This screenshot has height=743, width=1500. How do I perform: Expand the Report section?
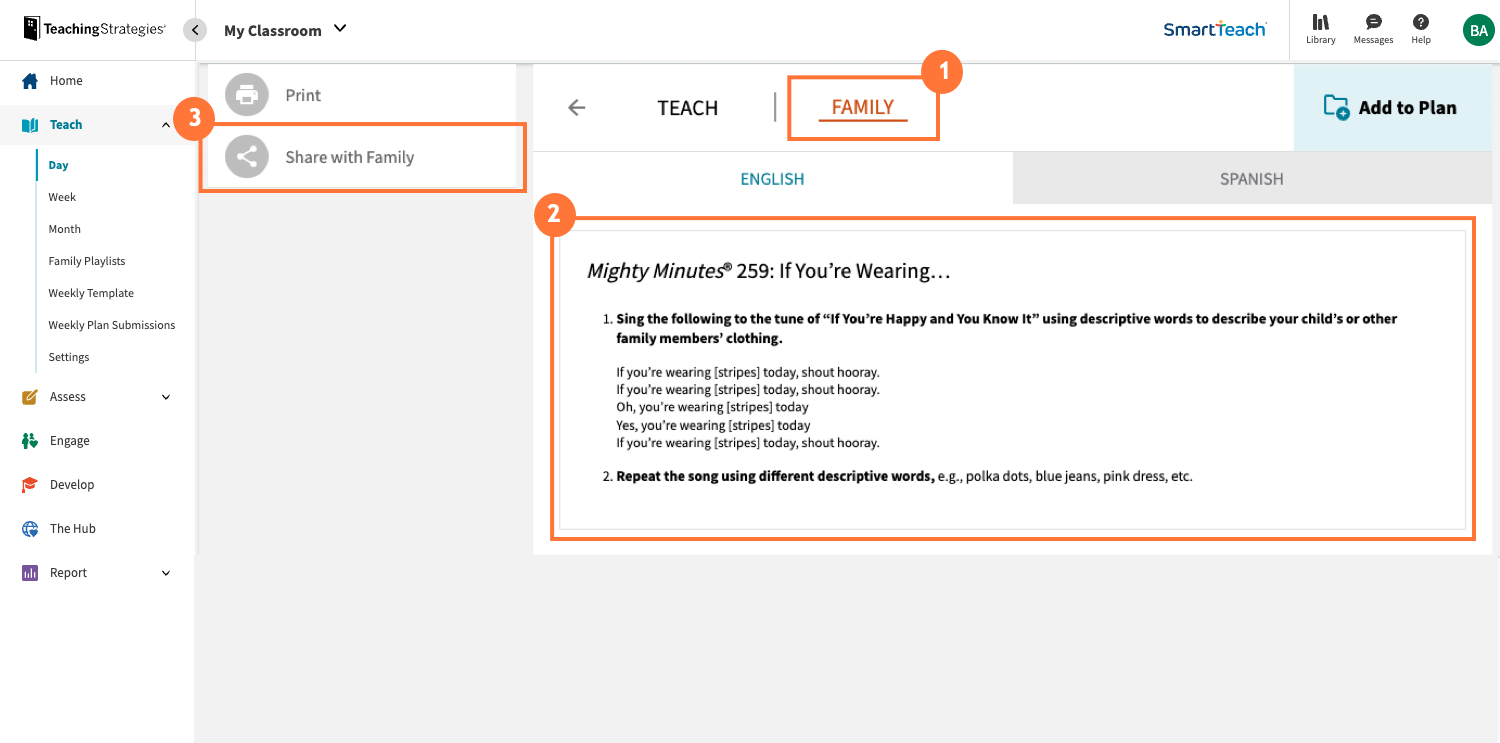[166, 572]
